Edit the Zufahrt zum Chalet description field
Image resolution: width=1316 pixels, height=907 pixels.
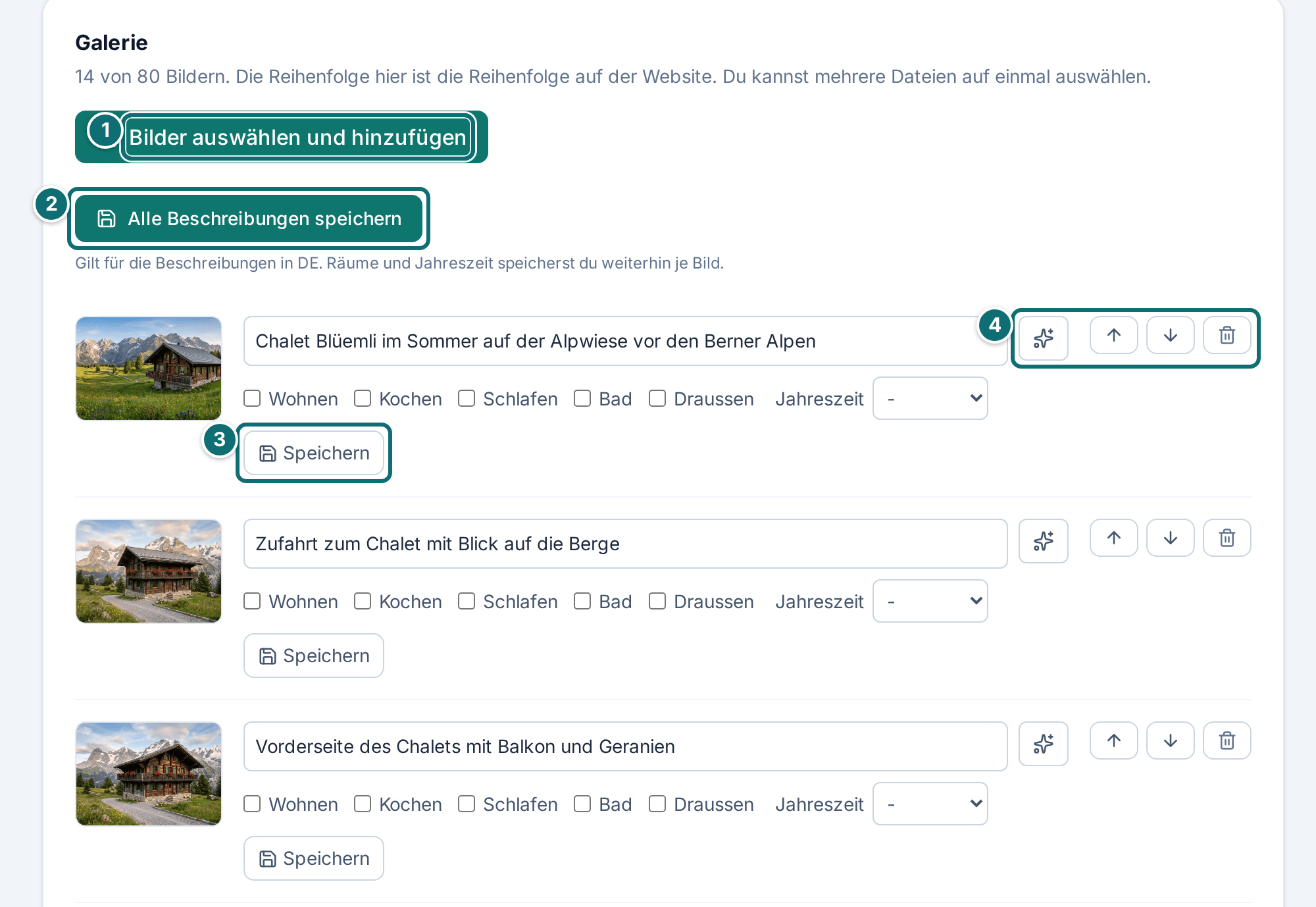click(x=625, y=544)
